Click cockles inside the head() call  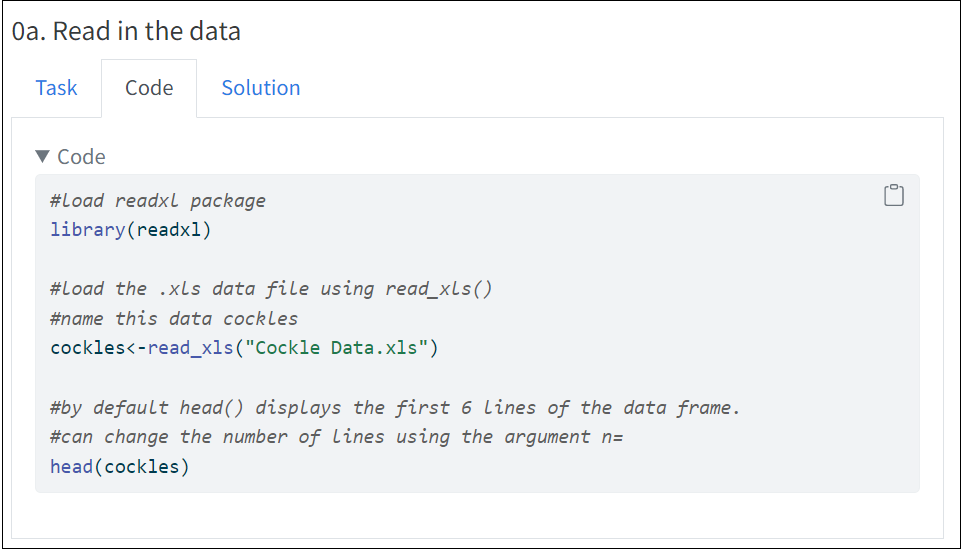(142, 466)
